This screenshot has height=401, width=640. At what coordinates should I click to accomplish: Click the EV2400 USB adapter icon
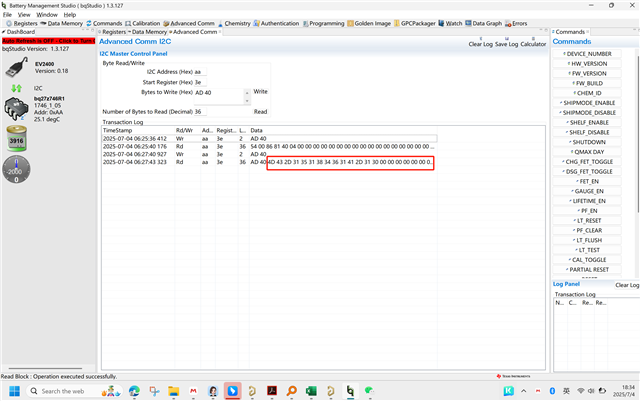(17, 67)
